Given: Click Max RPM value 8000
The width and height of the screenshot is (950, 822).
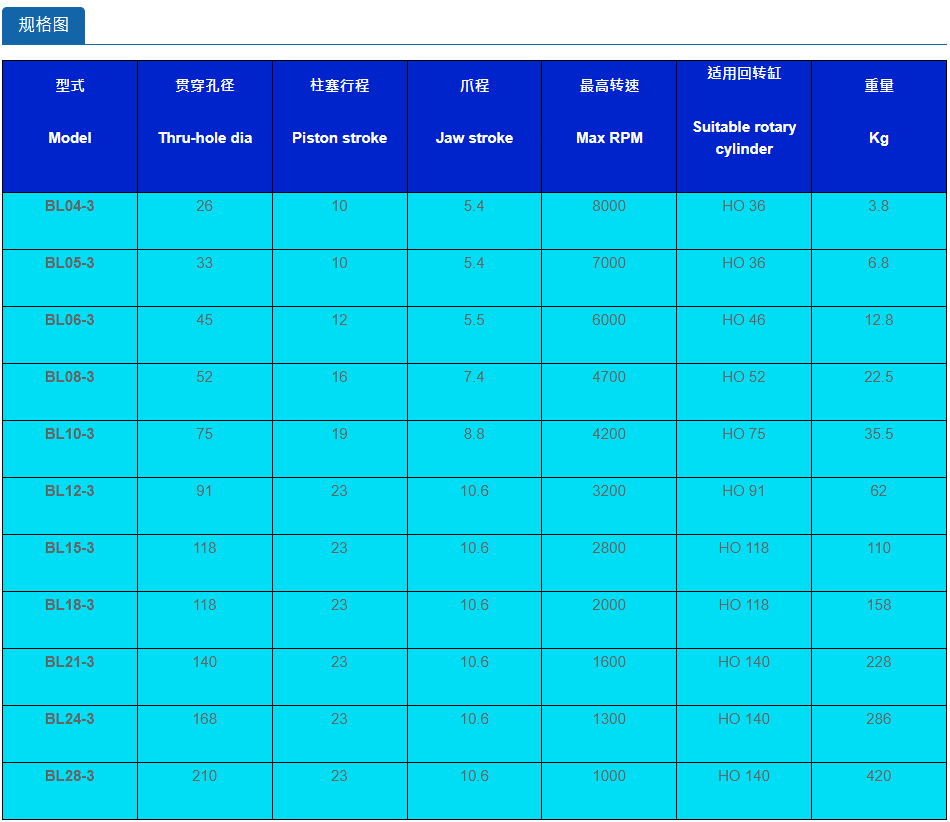Looking at the screenshot, I should click(x=609, y=206).
